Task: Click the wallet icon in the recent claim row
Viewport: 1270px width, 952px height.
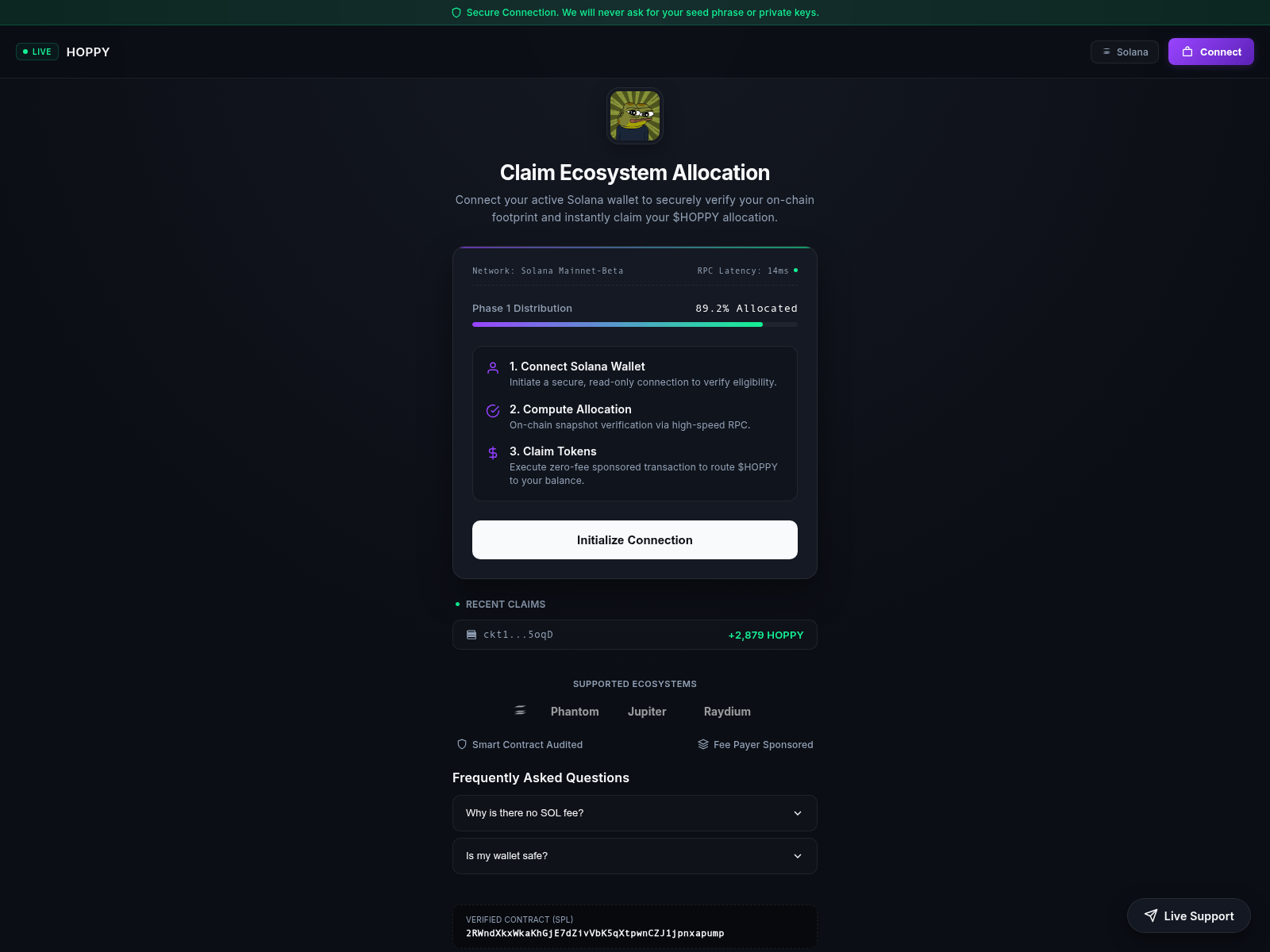Action: tap(471, 635)
